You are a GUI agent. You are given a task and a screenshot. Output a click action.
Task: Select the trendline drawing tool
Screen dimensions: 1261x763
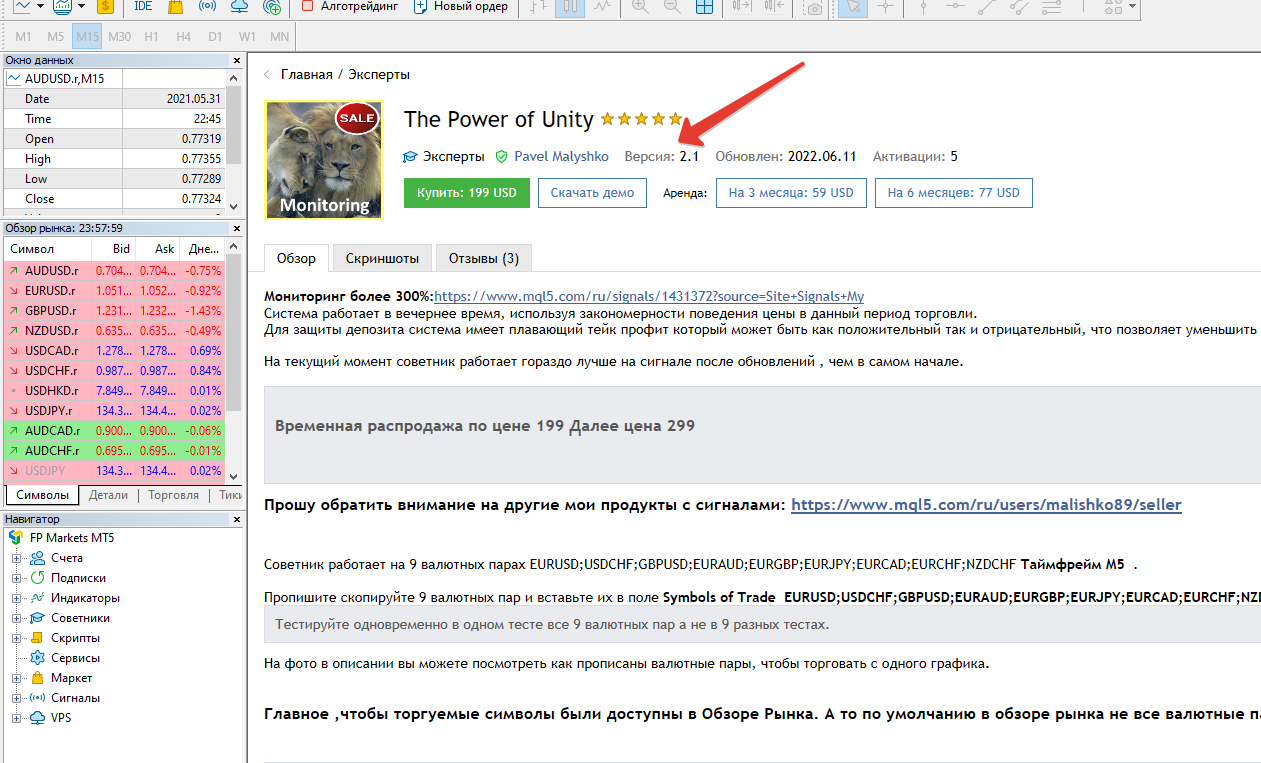(988, 6)
